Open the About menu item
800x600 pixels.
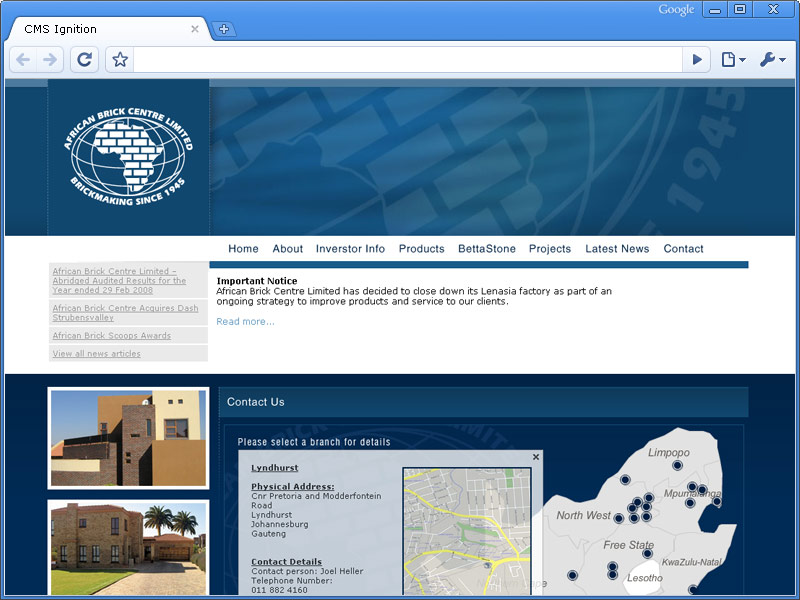288,248
